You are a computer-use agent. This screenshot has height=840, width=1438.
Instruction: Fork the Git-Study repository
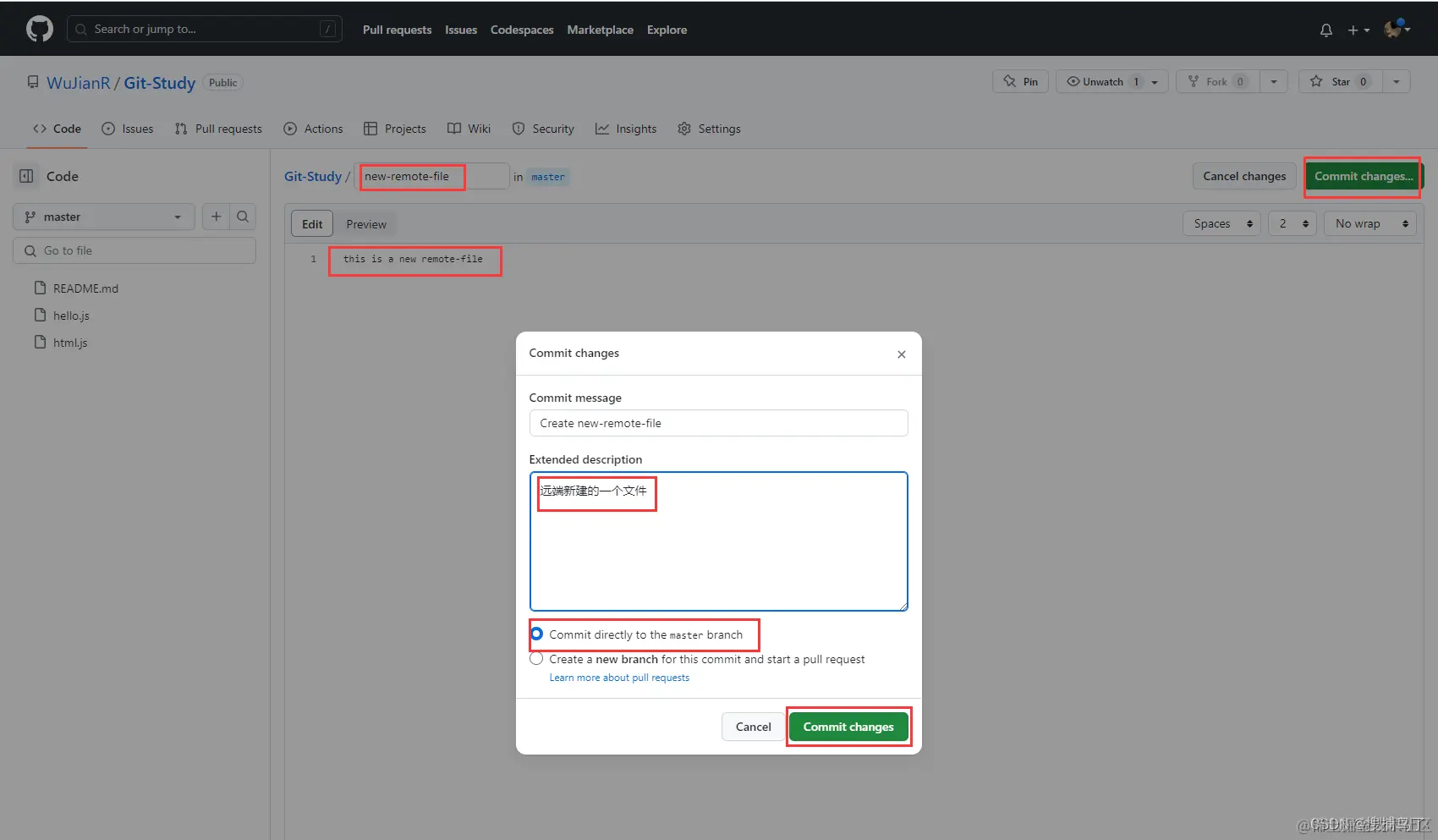1217,82
